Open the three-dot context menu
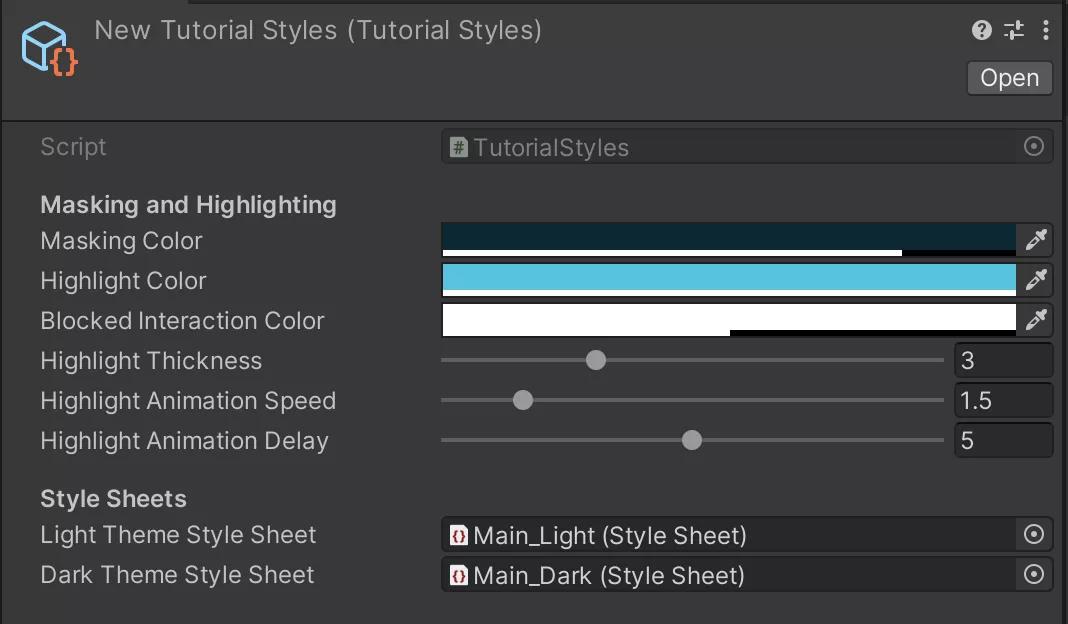1068x624 pixels. tap(1045, 30)
